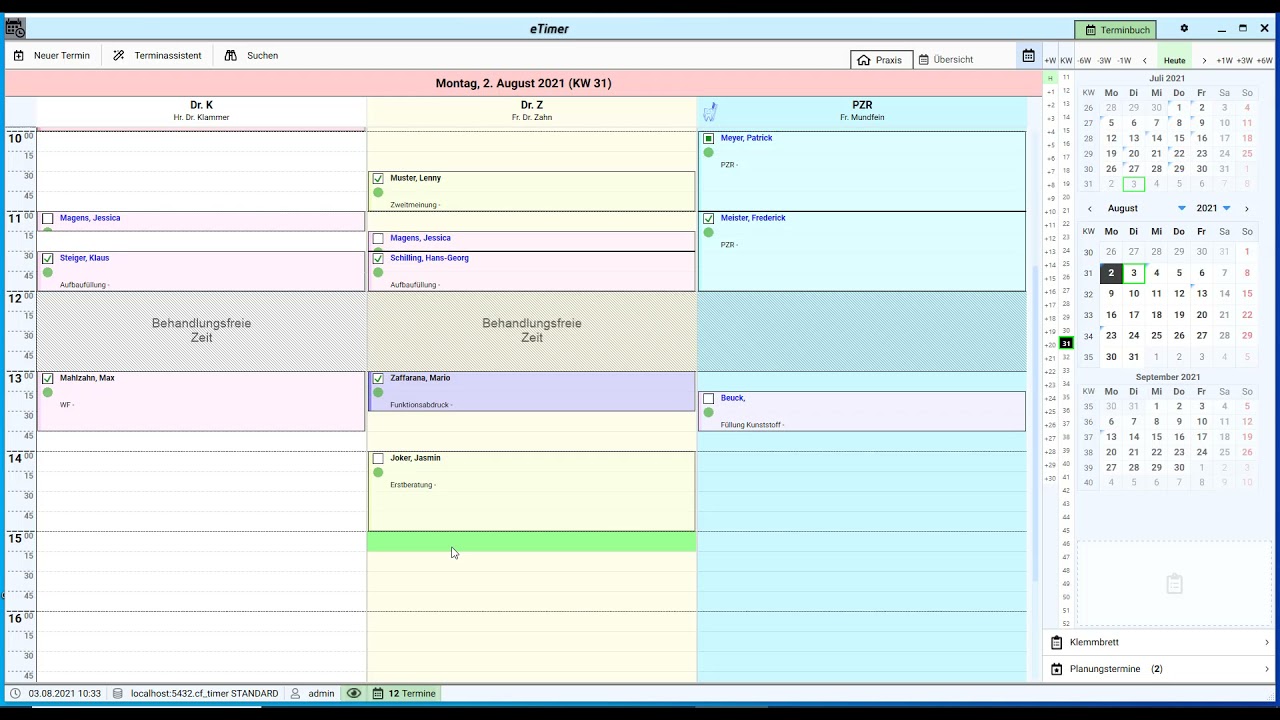The height and width of the screenshot is (720, 1280).
Task: Toggle checkbox for Meyer, Patrick appointment
Action: (708, 139)
